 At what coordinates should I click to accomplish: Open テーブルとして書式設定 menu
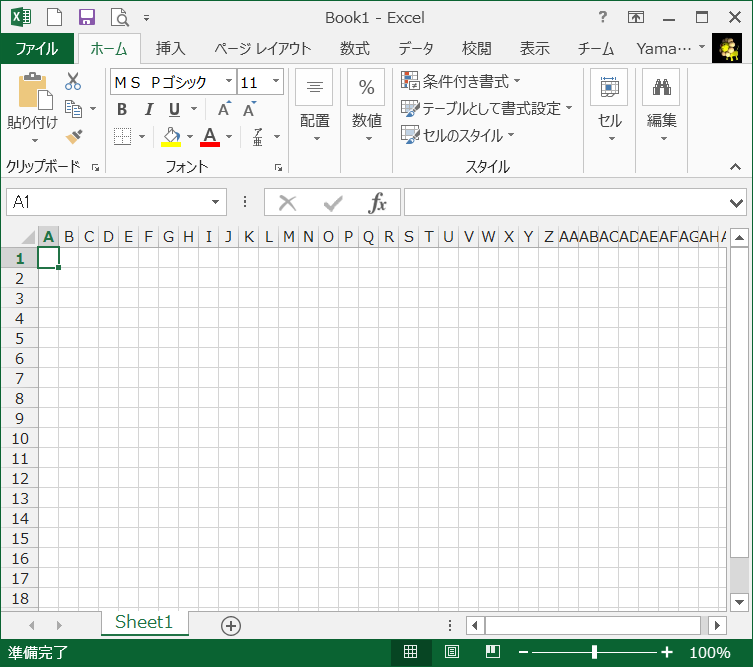coord(487,109)
